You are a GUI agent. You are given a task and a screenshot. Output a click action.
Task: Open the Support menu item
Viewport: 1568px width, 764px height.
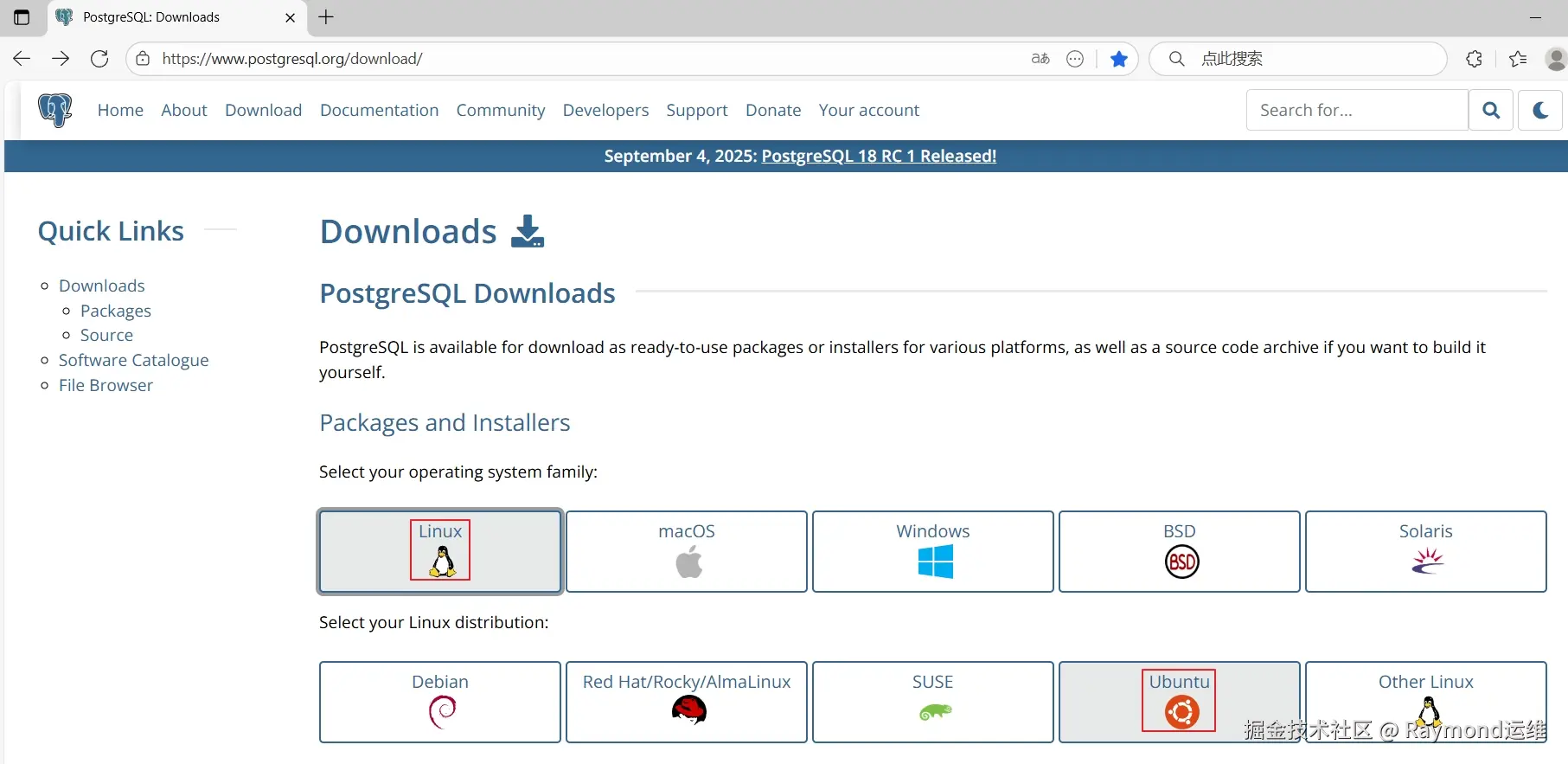pos(697,110)
